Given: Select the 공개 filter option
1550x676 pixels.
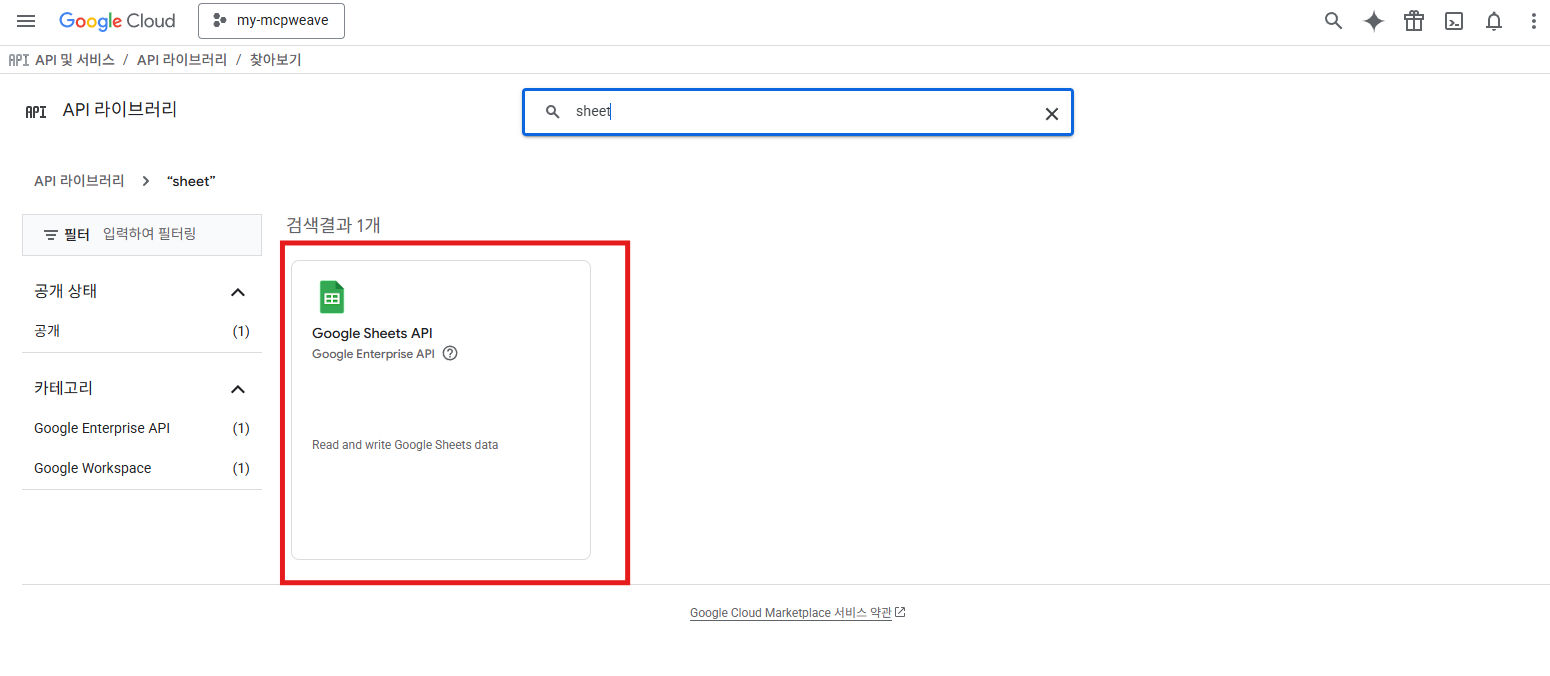Looking at the screenshot, I should pyautogui.click(x=141, y=331).
